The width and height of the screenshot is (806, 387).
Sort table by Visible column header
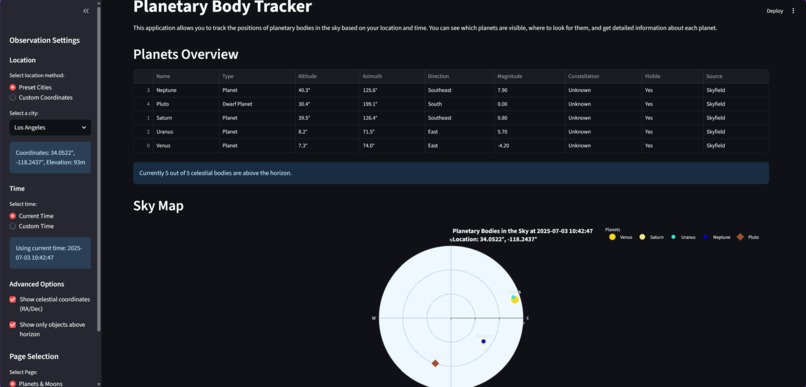(672, 76)
